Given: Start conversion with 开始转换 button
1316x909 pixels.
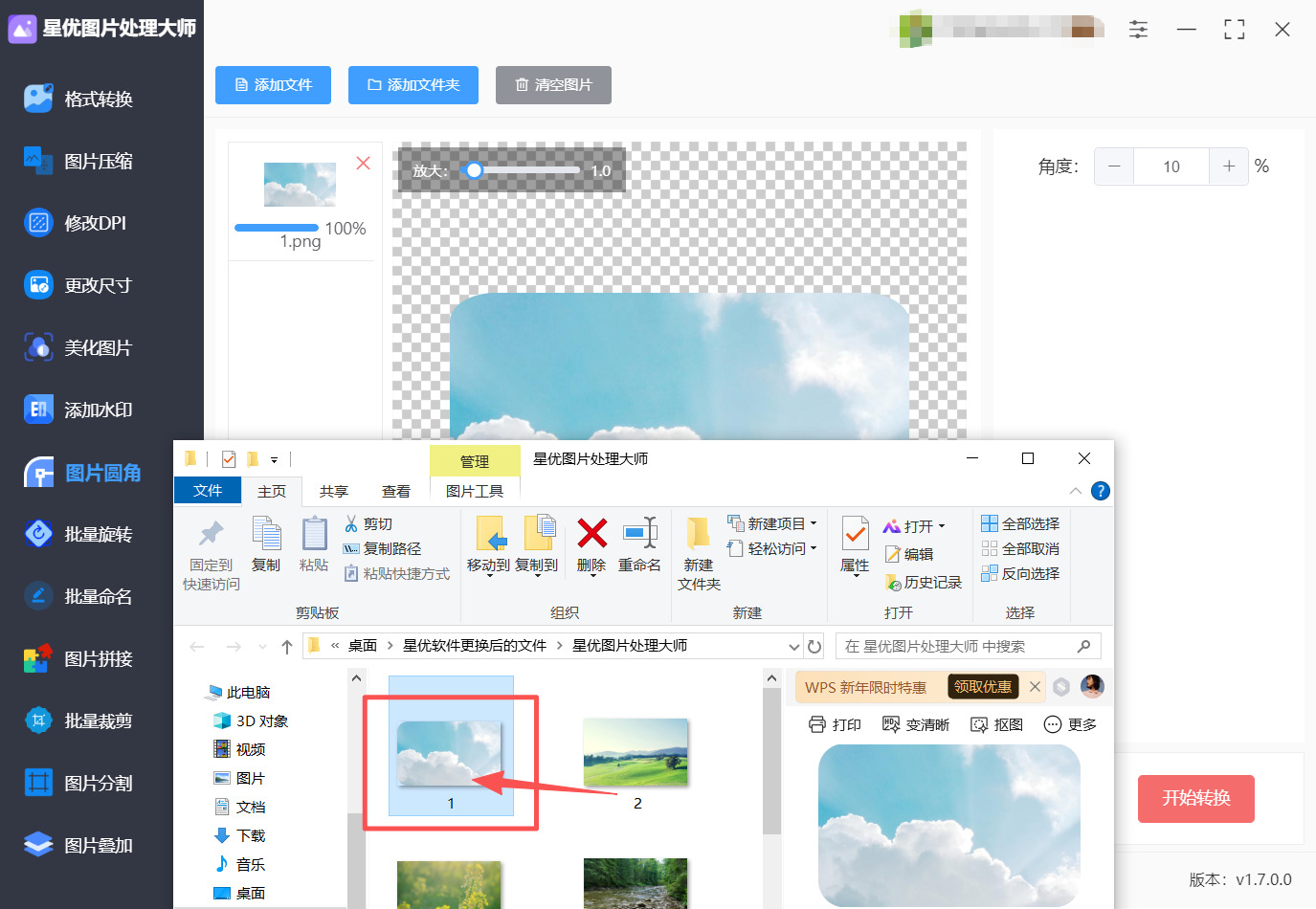Looking at the screenshot, I should click(1195, 798).
